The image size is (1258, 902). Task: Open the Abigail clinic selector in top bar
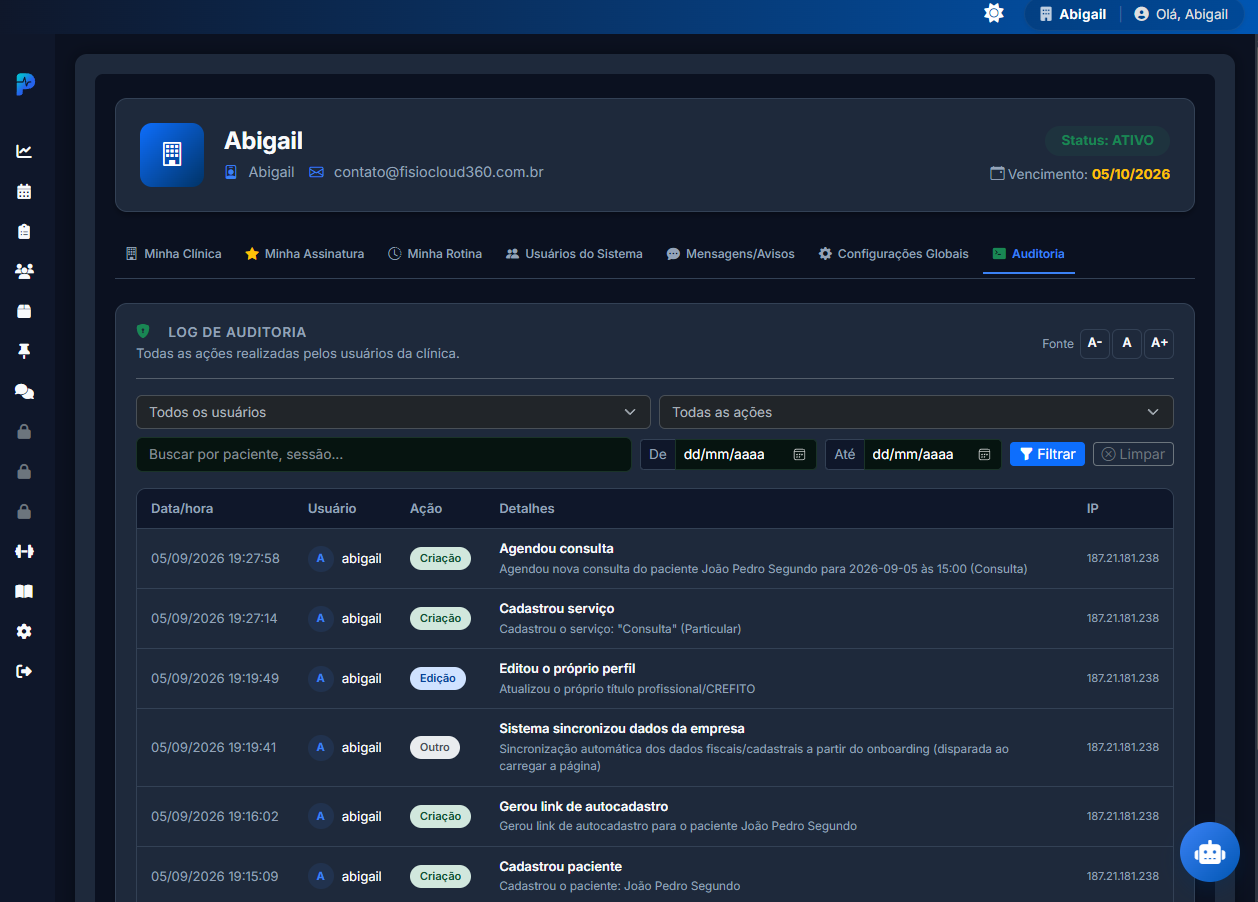[x=1073, y=15]
